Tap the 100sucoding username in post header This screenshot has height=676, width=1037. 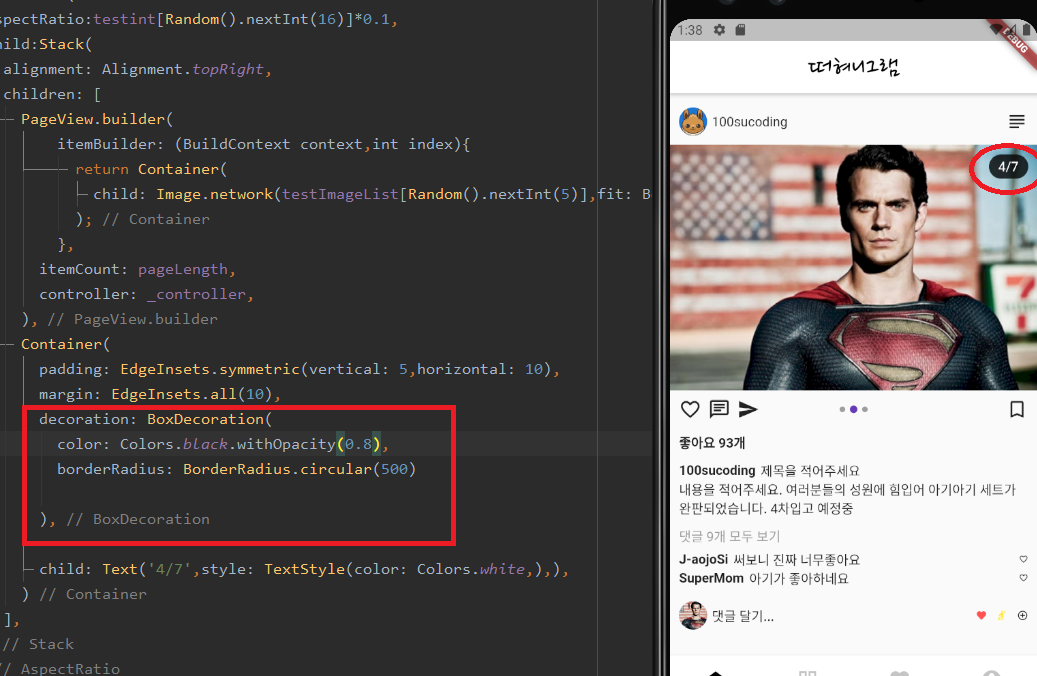click(x=749, y=122)
